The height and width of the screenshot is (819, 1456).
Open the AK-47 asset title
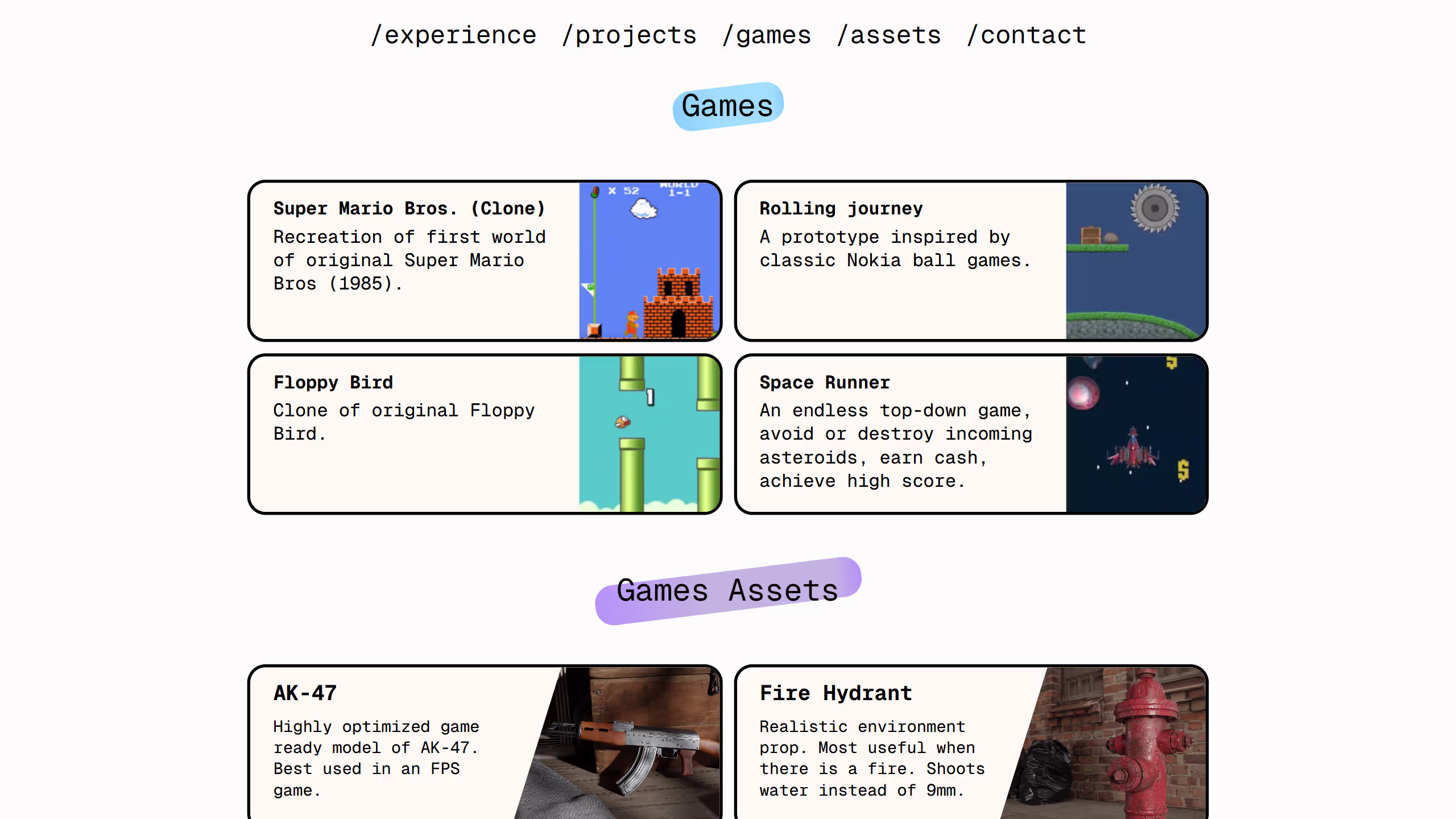click(x=305, y=693)
